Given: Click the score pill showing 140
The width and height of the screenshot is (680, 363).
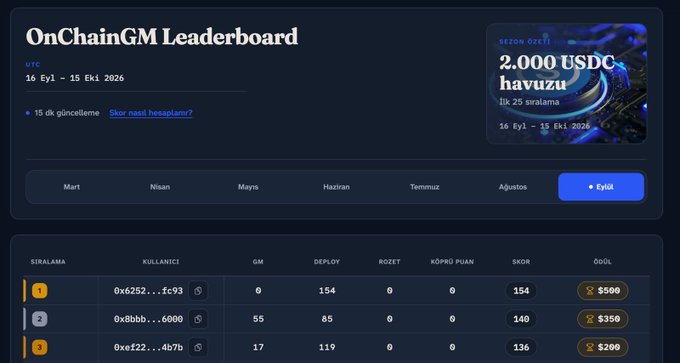Looking at the screenshot, I should (521, 319).
